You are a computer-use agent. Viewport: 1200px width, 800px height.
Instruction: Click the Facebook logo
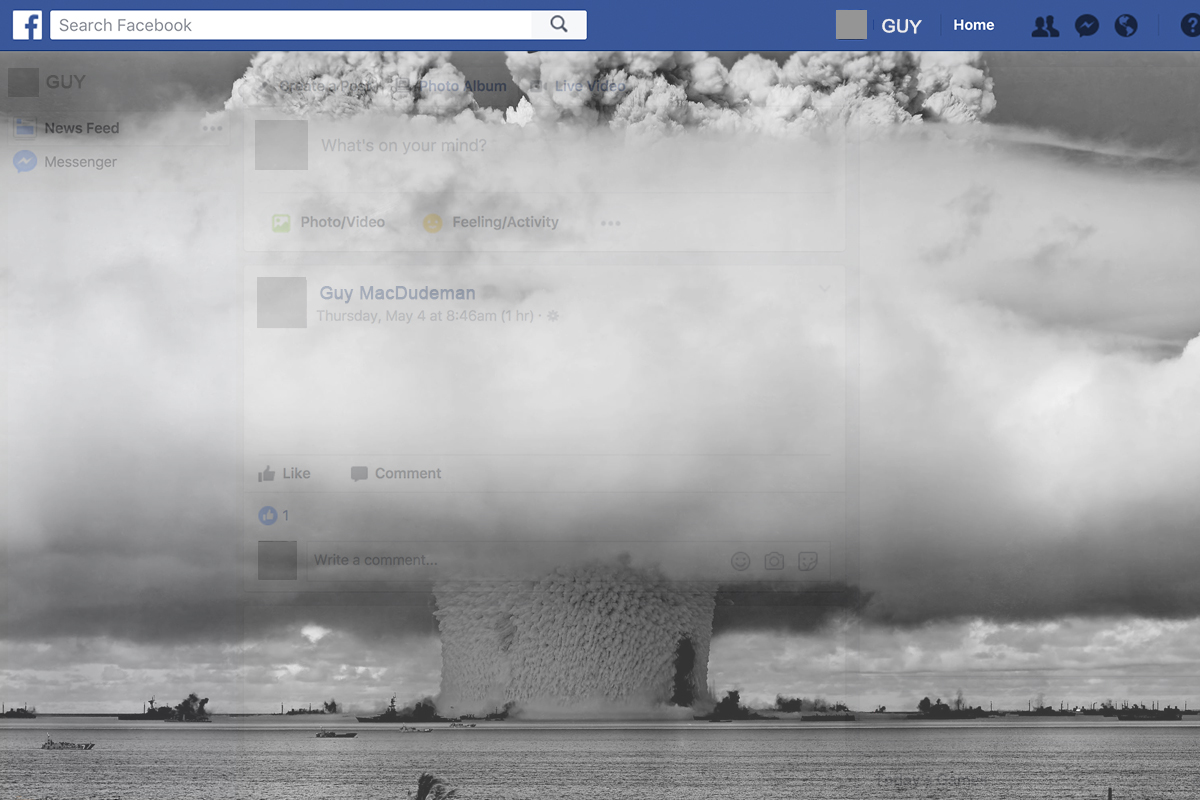[26, 25]
